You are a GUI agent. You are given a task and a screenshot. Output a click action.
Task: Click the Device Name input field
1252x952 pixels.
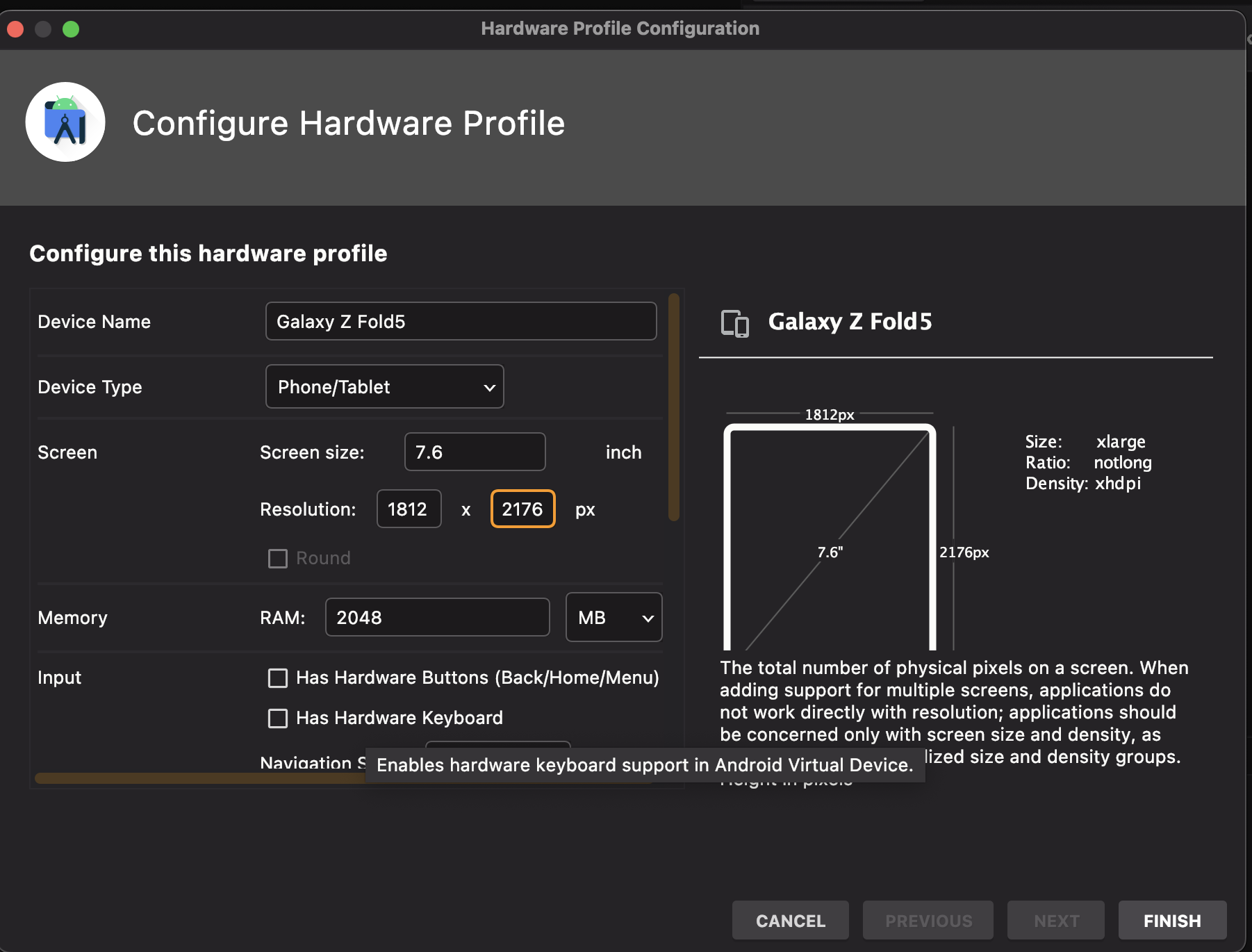tap(461, 321)
